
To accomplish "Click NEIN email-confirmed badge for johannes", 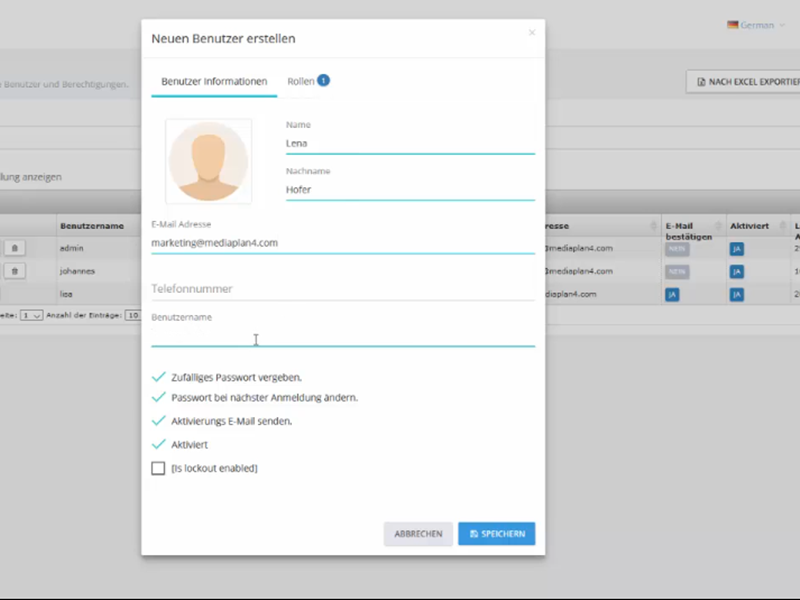I will click(677, 272).
